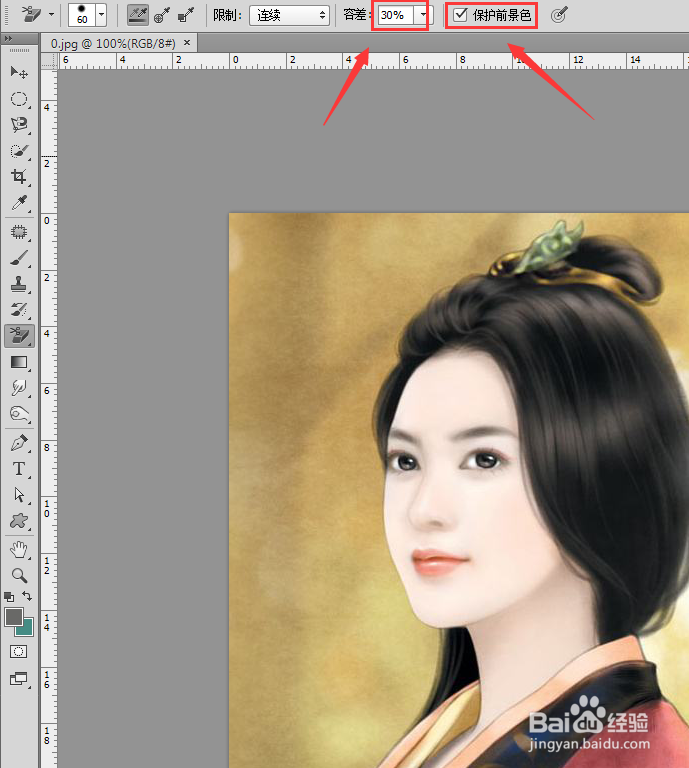
Task: Select the Zoom tool
Action: (19, 575)
